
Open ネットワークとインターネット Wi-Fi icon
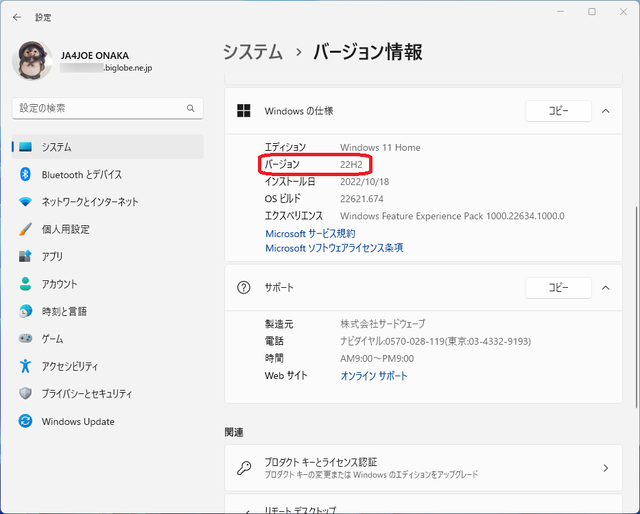25,202
